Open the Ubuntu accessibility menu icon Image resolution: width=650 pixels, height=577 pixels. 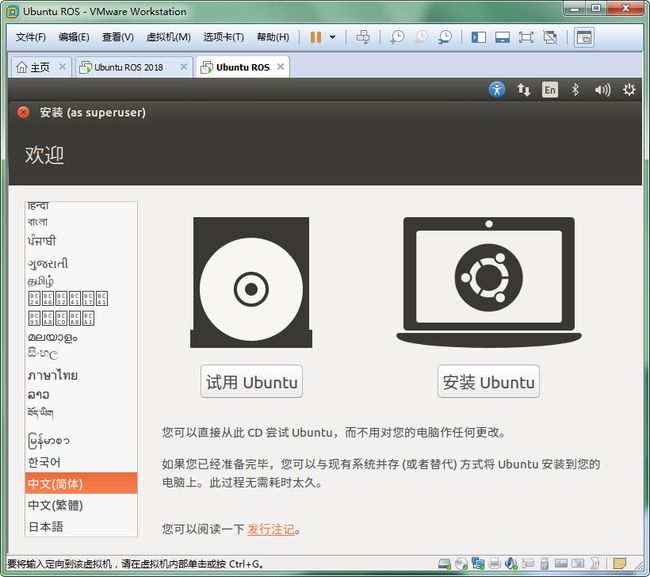tap(497, 90)
